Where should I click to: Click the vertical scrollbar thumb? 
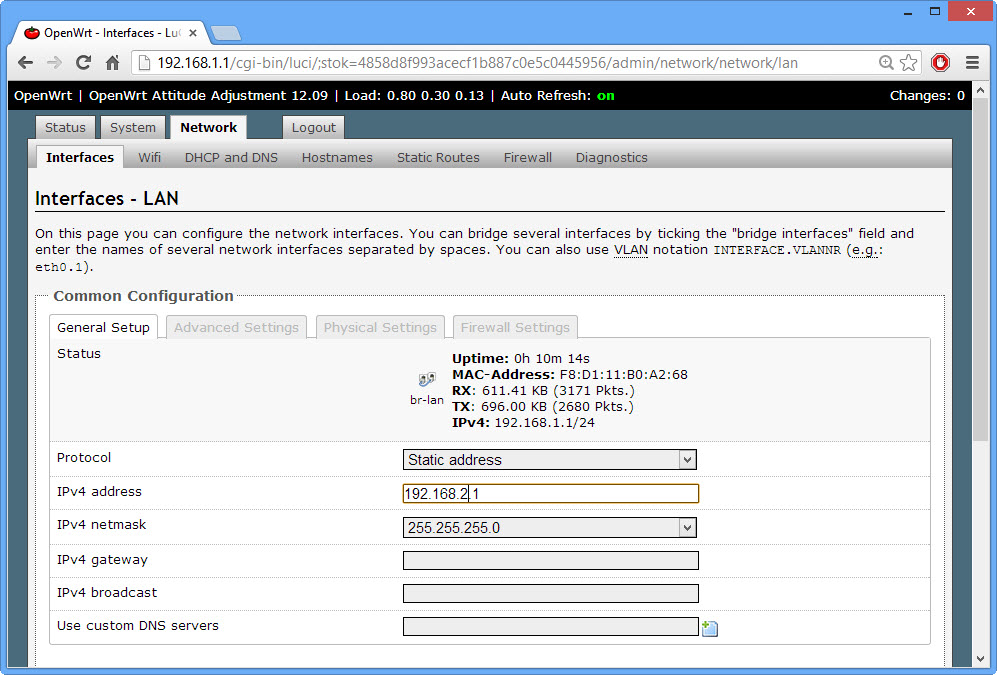pos(980,269)
